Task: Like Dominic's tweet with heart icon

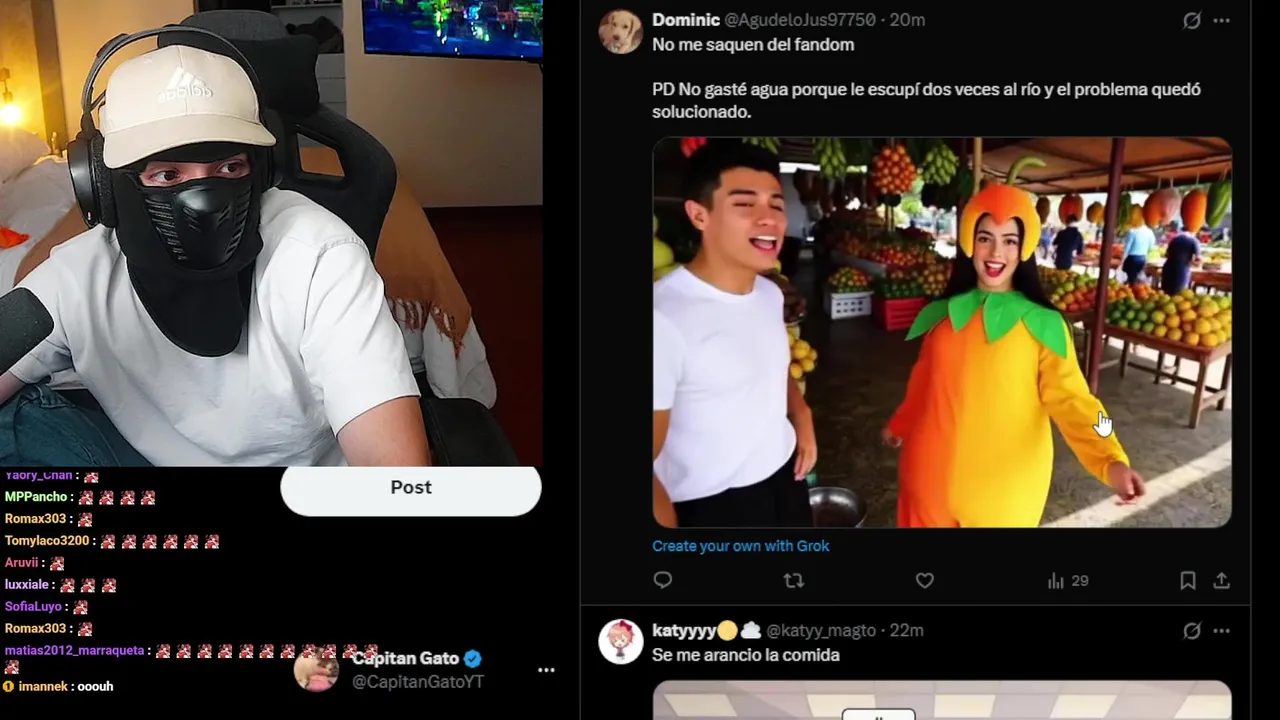Action: pyautogui.click(x=925, y=580)
